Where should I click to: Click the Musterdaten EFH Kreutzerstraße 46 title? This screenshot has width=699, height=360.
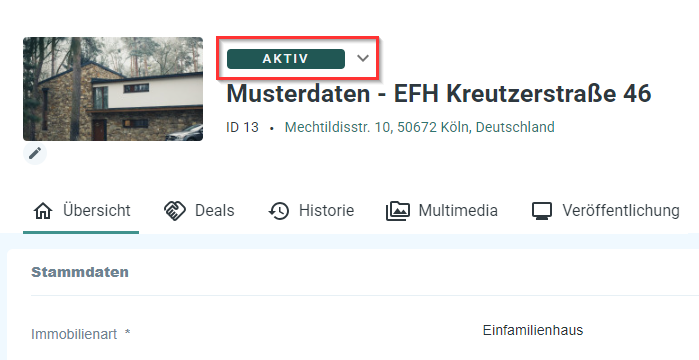[x=439, y=94]
